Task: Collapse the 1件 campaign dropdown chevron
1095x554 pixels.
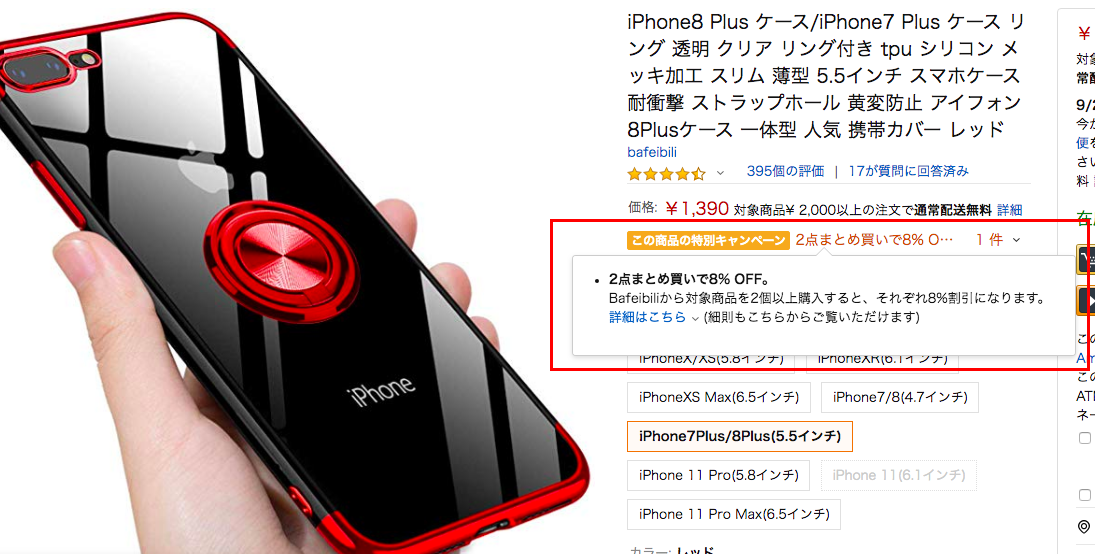Action: pyautogui.click(x=1016, y=240)
